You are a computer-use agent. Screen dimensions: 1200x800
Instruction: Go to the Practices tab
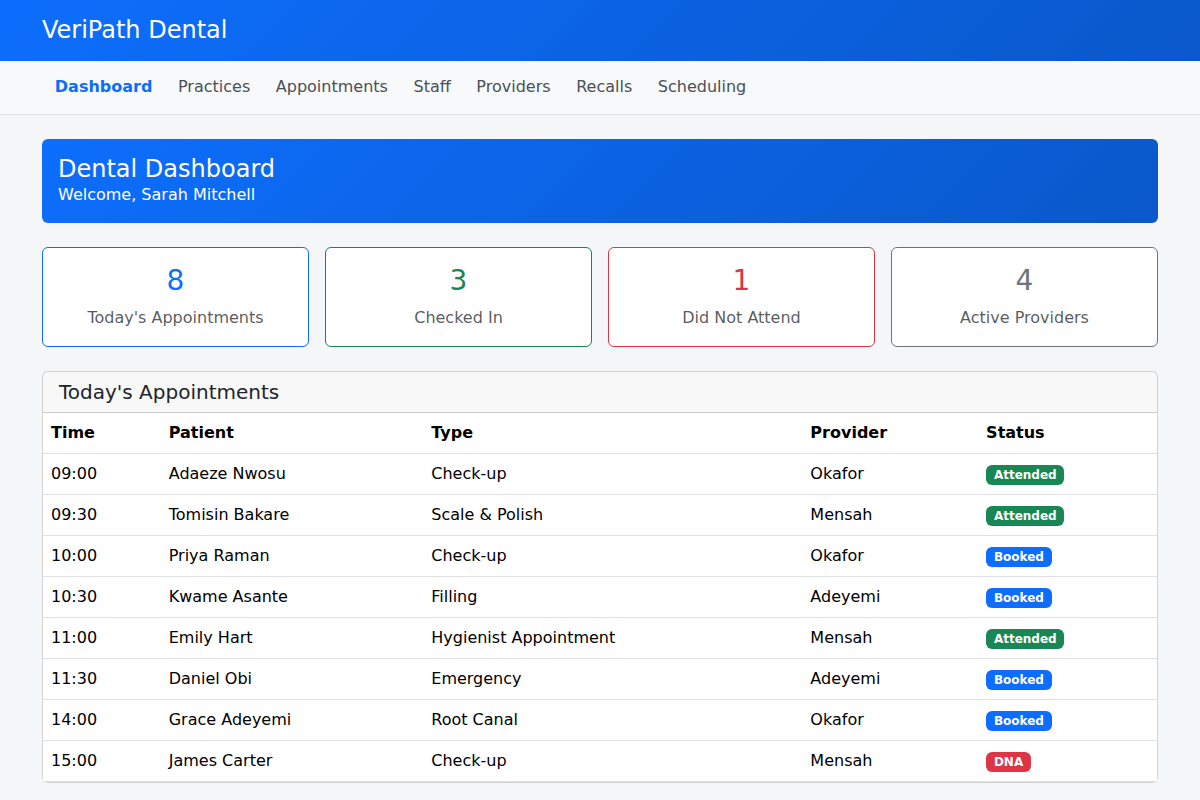(214, 87)
